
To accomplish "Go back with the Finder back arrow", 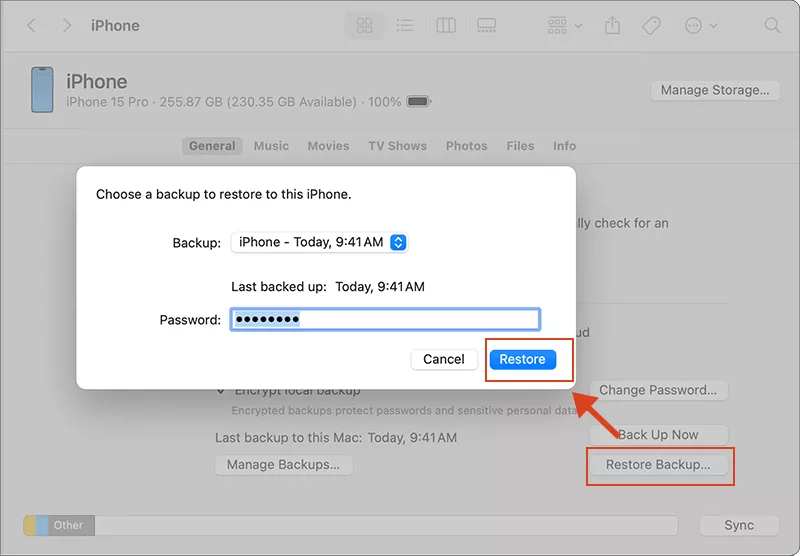I will (32, 26).
